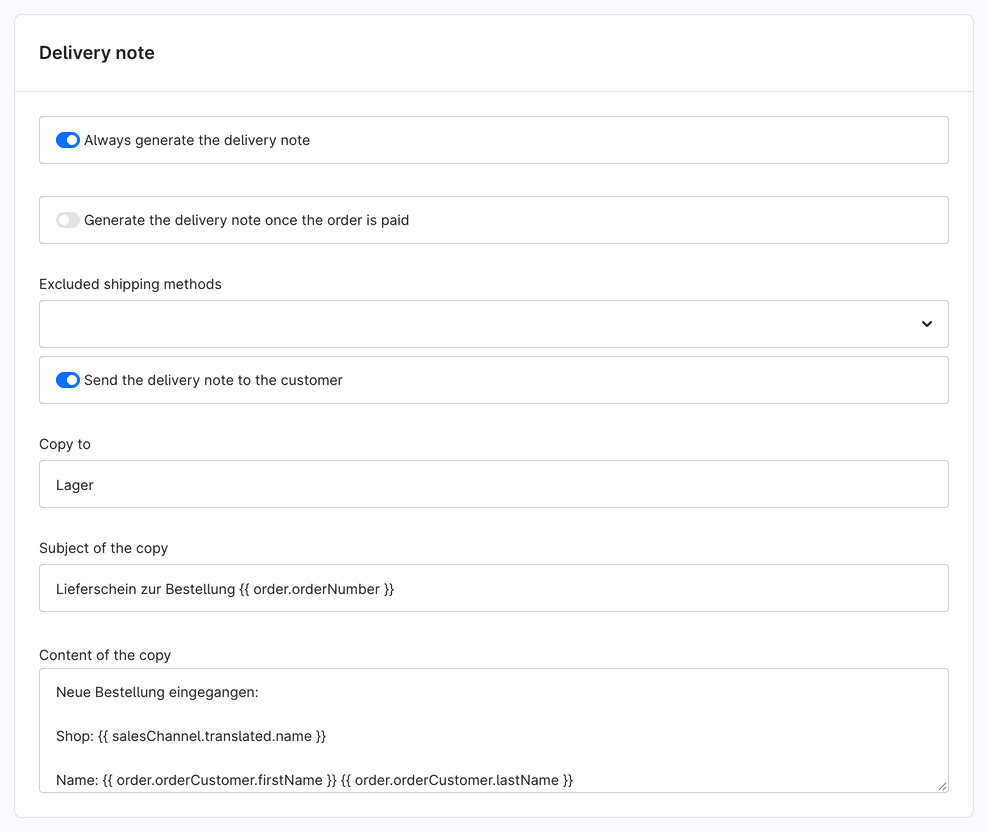Place cursor on the Name orderCustomer line
This screenshot has width=988, height=832.
(314, 780)
